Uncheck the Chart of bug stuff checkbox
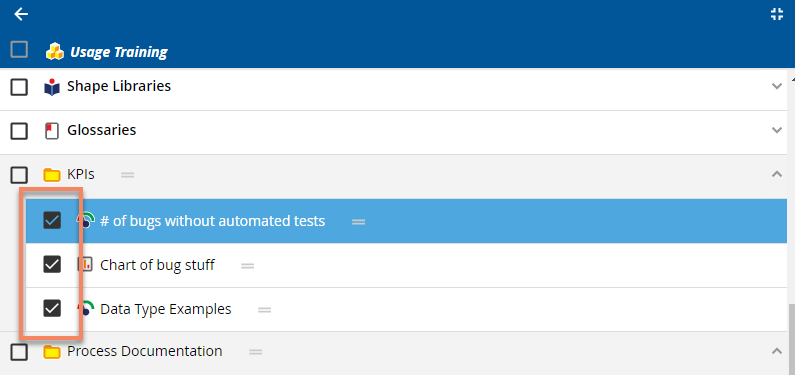Viewport: 795px width, 375px height. pos(52,264)
